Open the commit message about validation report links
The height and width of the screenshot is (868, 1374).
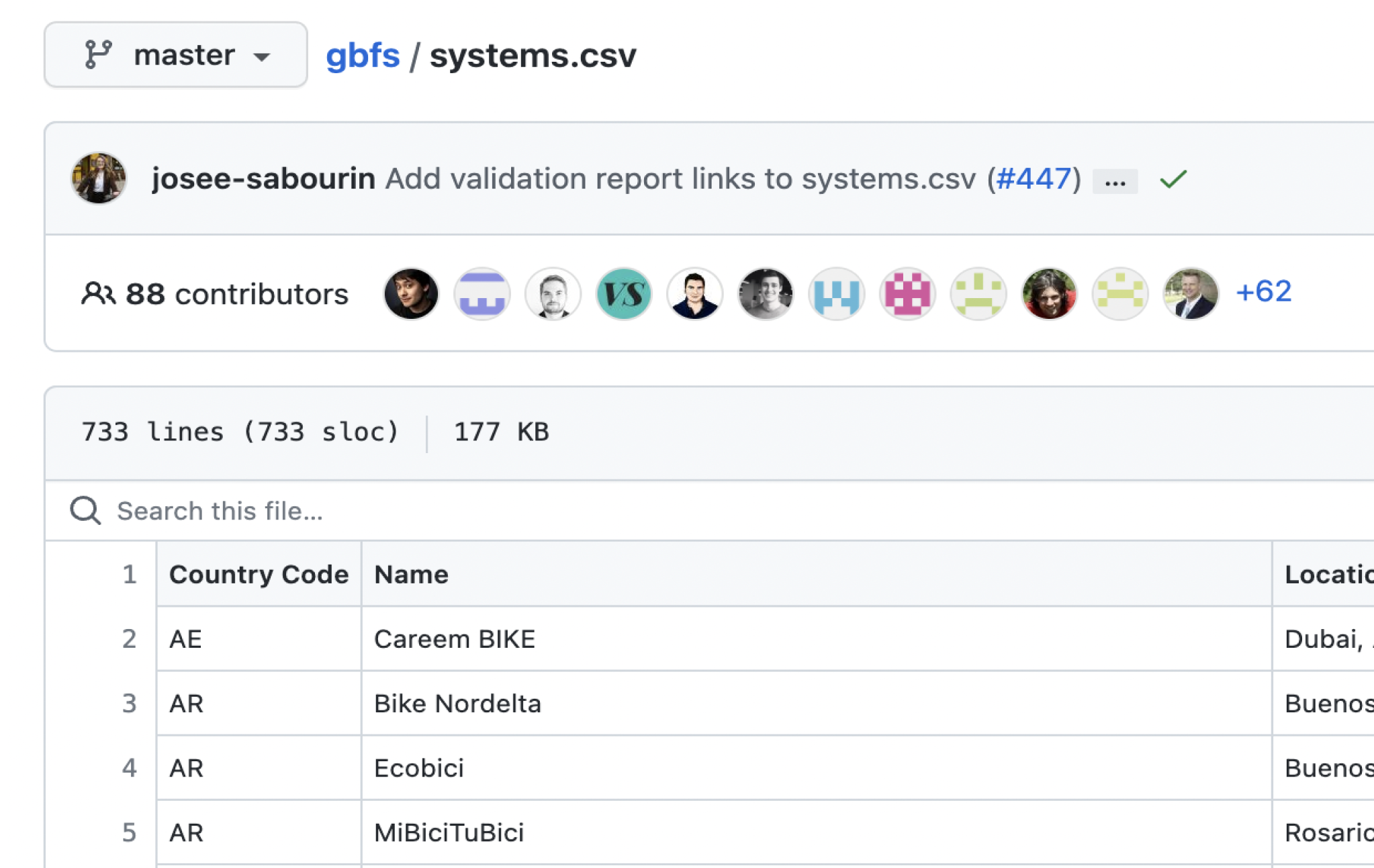click(x=680, y=179)
